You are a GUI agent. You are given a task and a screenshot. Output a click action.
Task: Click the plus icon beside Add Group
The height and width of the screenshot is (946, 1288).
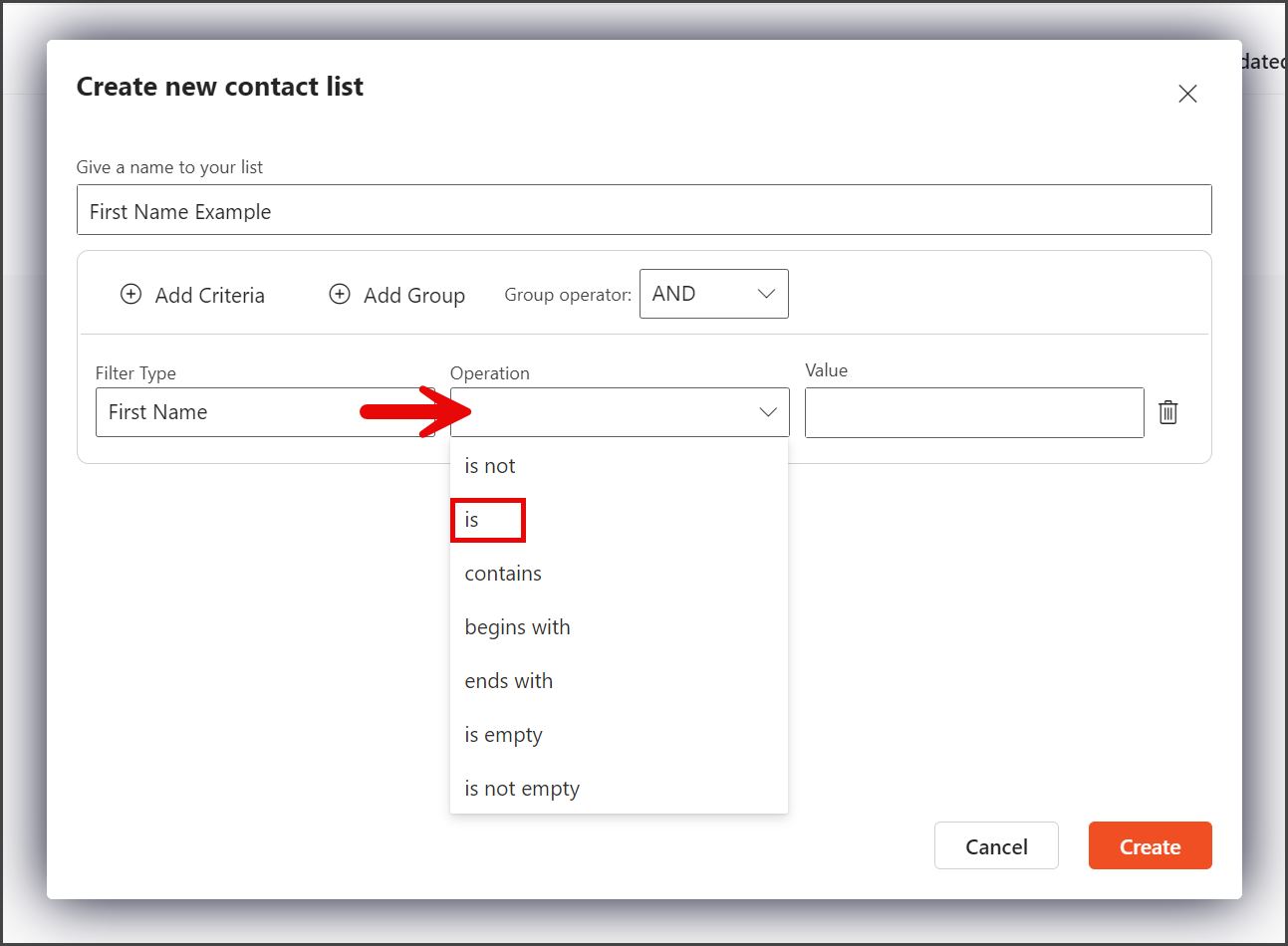click(x=340, y=294)
